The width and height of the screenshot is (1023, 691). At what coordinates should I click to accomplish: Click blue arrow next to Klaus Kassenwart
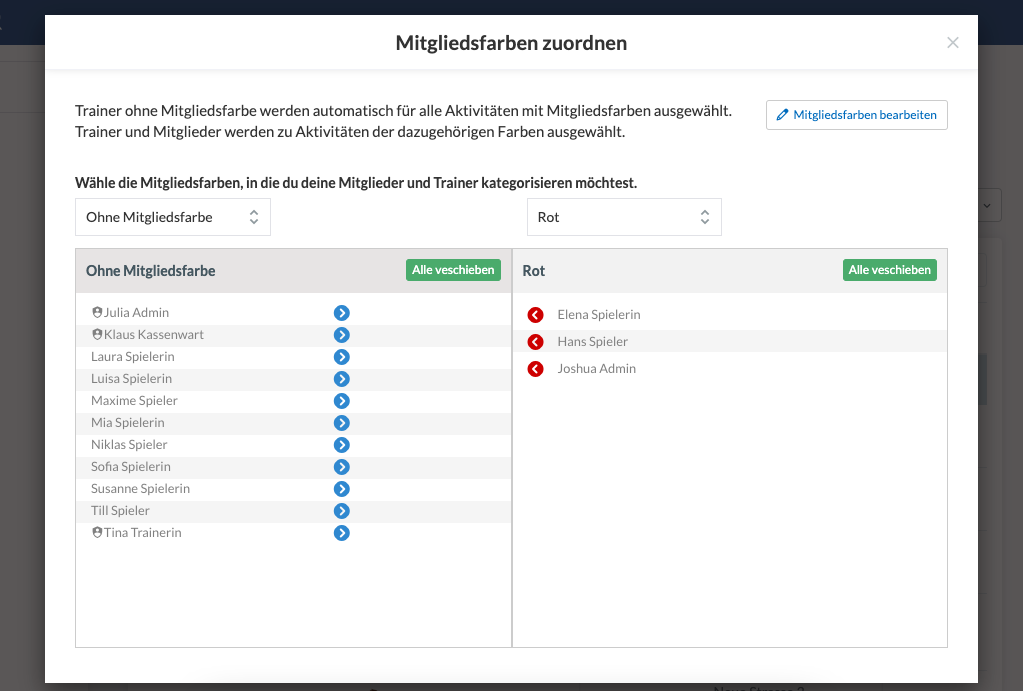pyautogui.click(x=341, y=335)
